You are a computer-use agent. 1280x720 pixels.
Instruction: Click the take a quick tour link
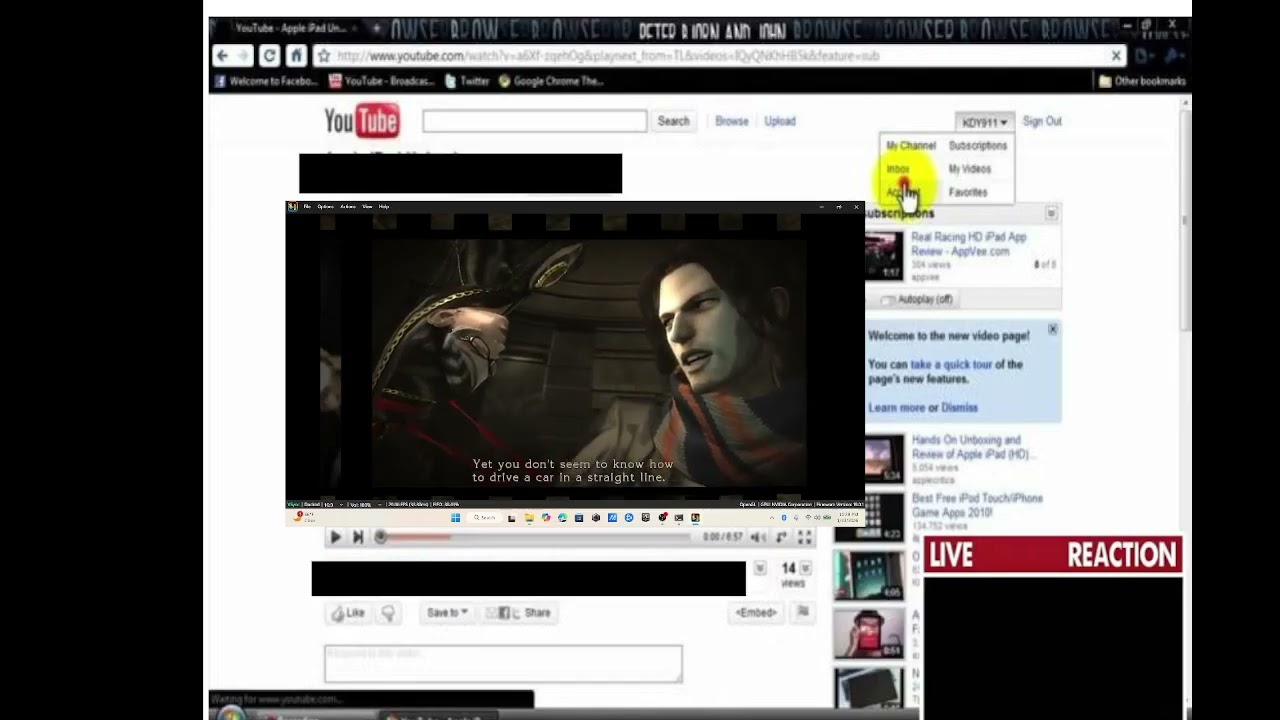coord(951,365)
